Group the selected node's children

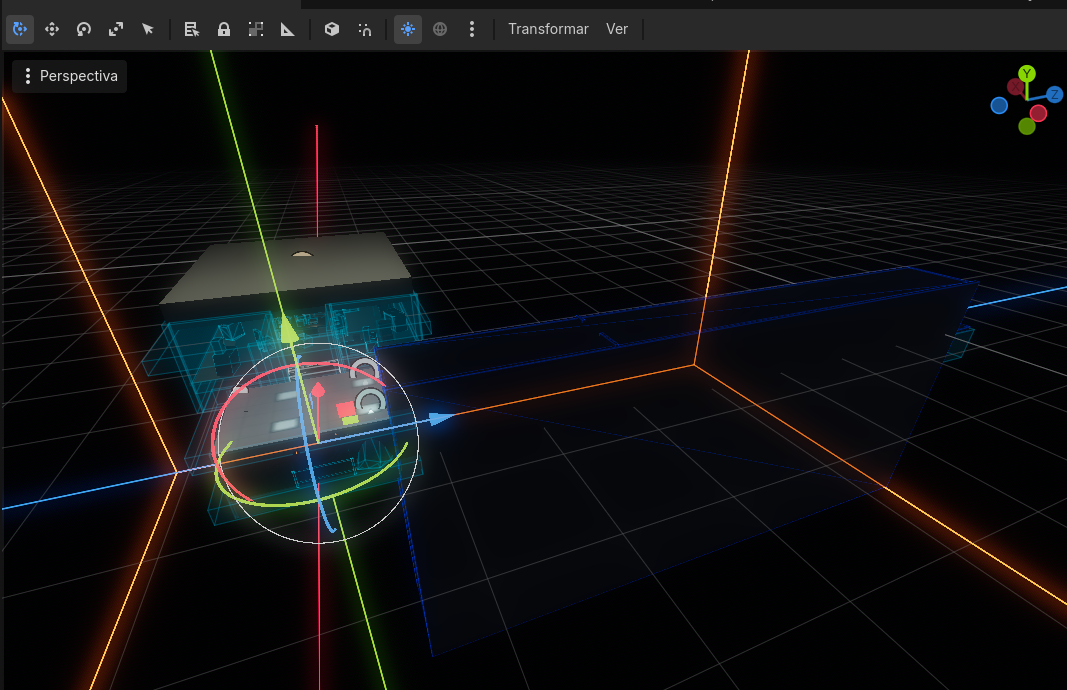[x=256, y=29]
